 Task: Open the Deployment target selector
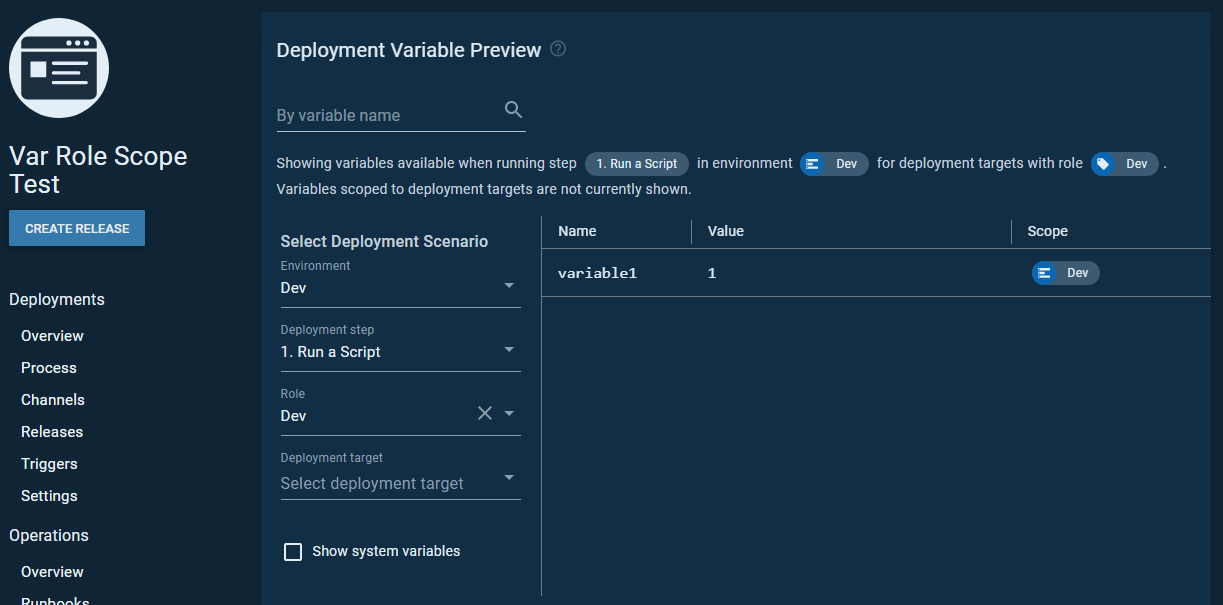tap(400, 482)
